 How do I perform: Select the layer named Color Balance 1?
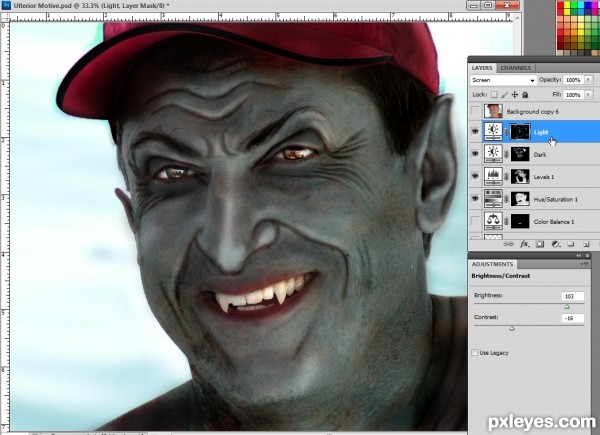point(554,222)
